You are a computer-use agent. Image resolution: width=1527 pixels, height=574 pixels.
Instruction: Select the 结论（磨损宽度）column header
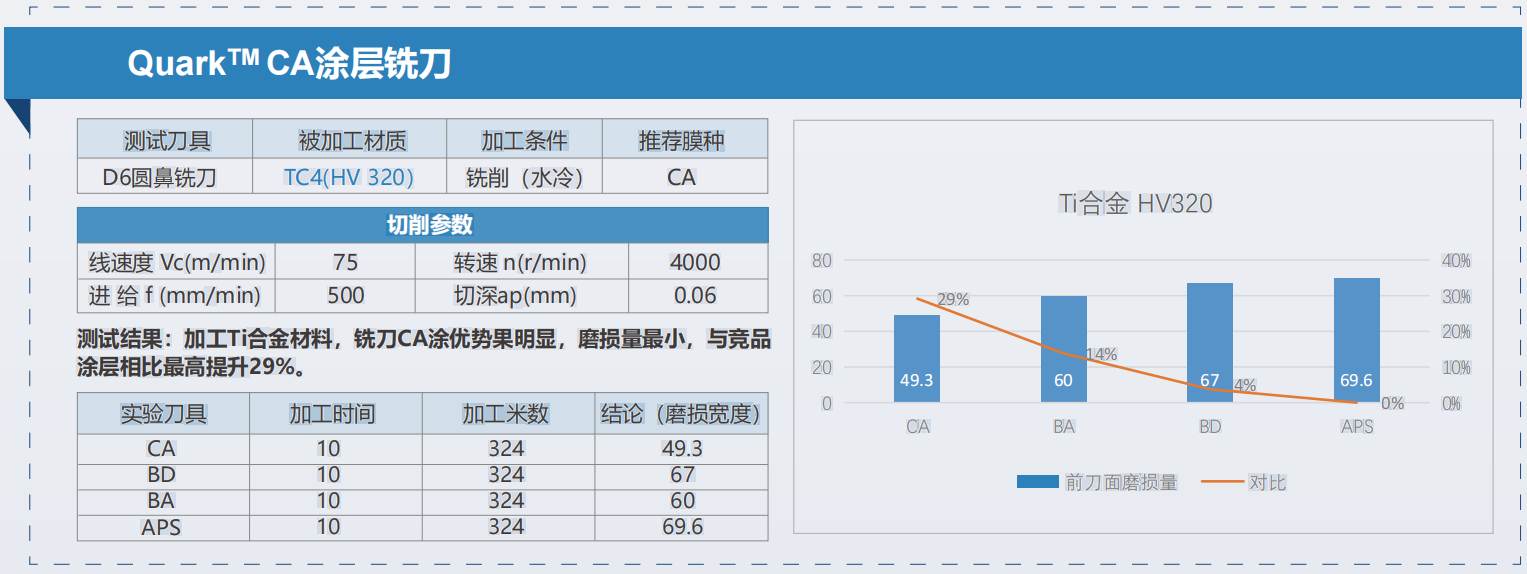click(x=681, y=413)
